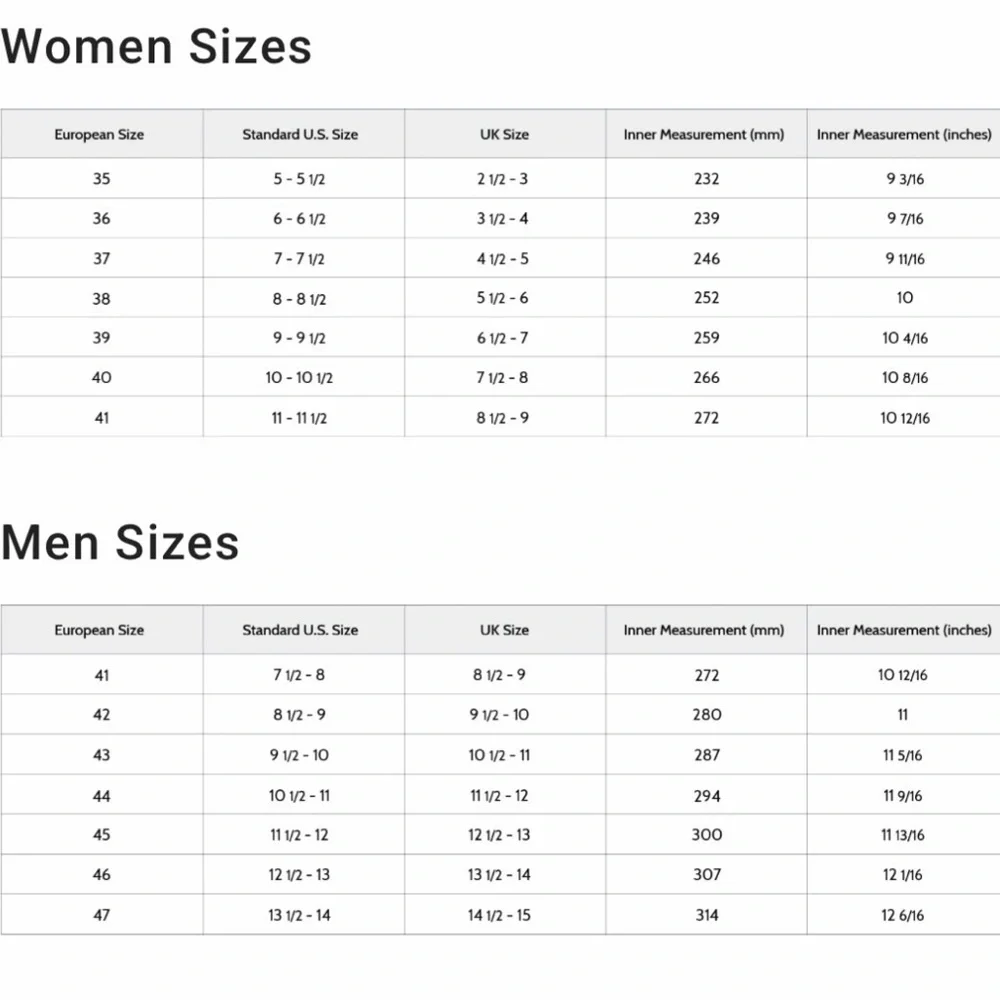Click the 12 1/16 inches cell
The image size is (1000, 1000).
[x=903, y=875]
